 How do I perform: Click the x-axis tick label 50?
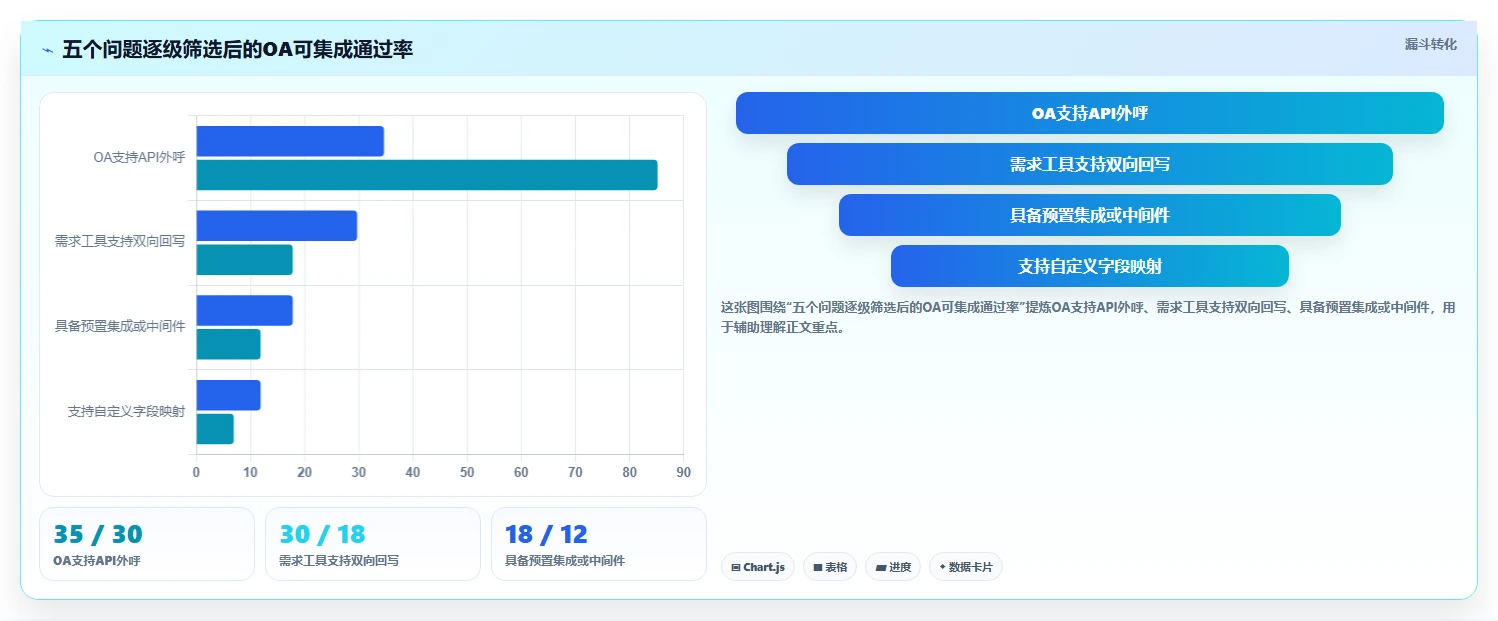click(467, 472)
